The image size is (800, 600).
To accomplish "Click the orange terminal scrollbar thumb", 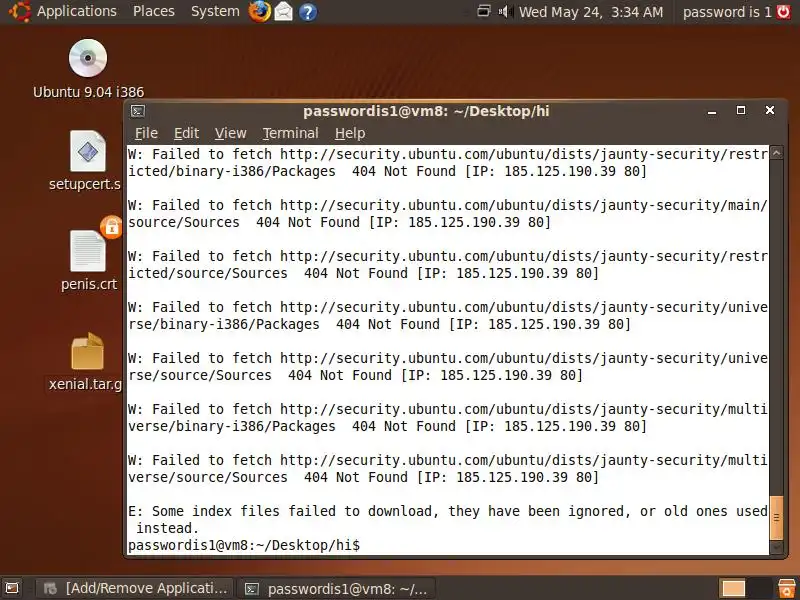I will pos(776,517).
